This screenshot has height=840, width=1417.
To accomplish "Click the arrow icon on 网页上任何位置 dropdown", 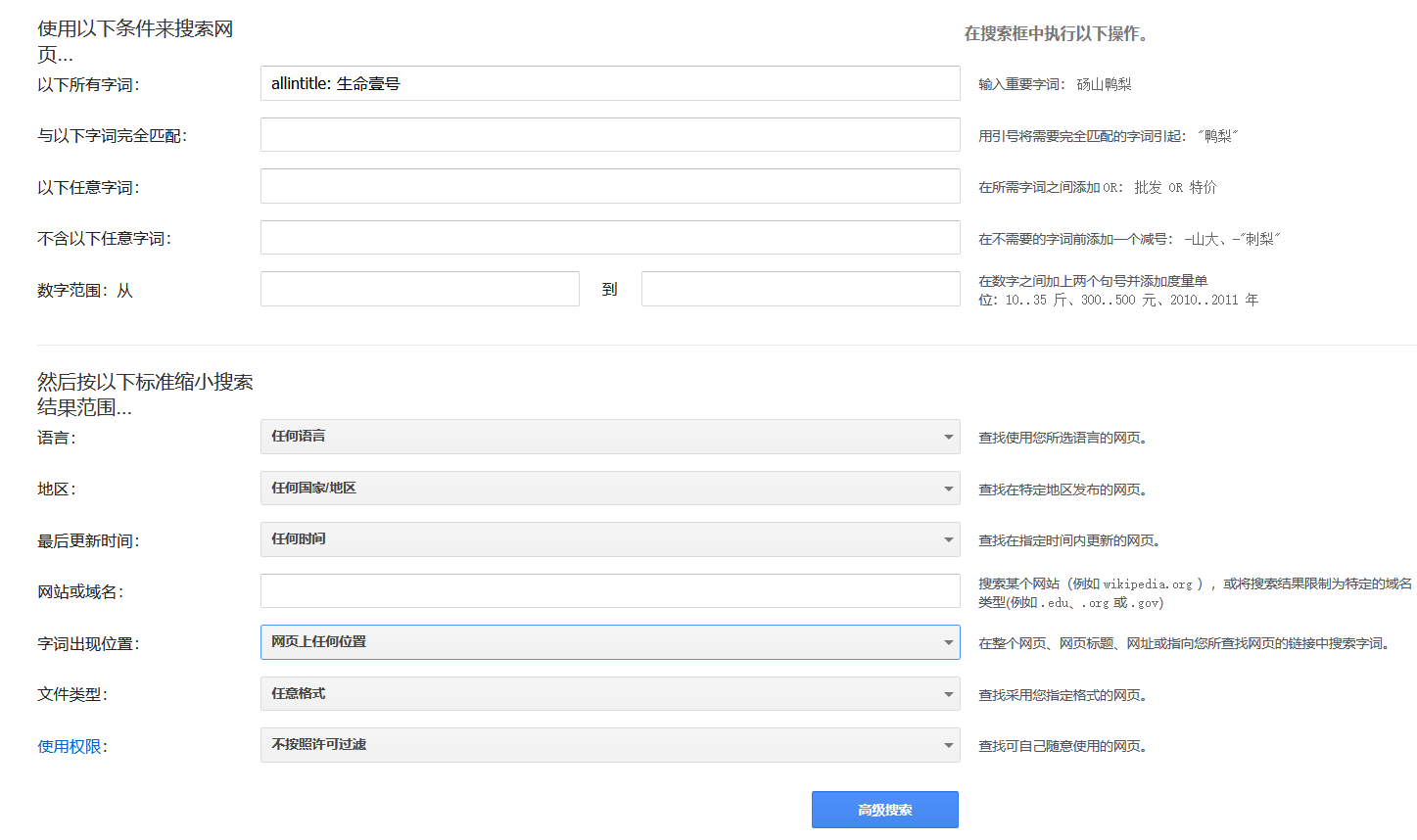I will point(948,643).
